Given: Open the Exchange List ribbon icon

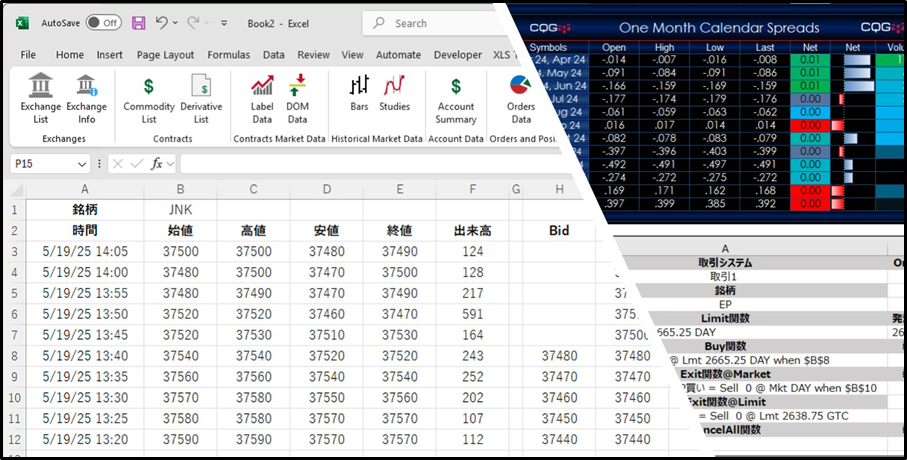Looking at the screenshot, I should point(40,98).
